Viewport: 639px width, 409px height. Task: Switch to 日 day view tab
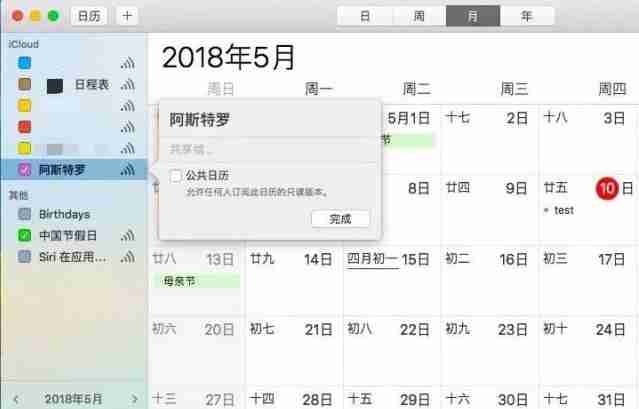pos(365,16)
